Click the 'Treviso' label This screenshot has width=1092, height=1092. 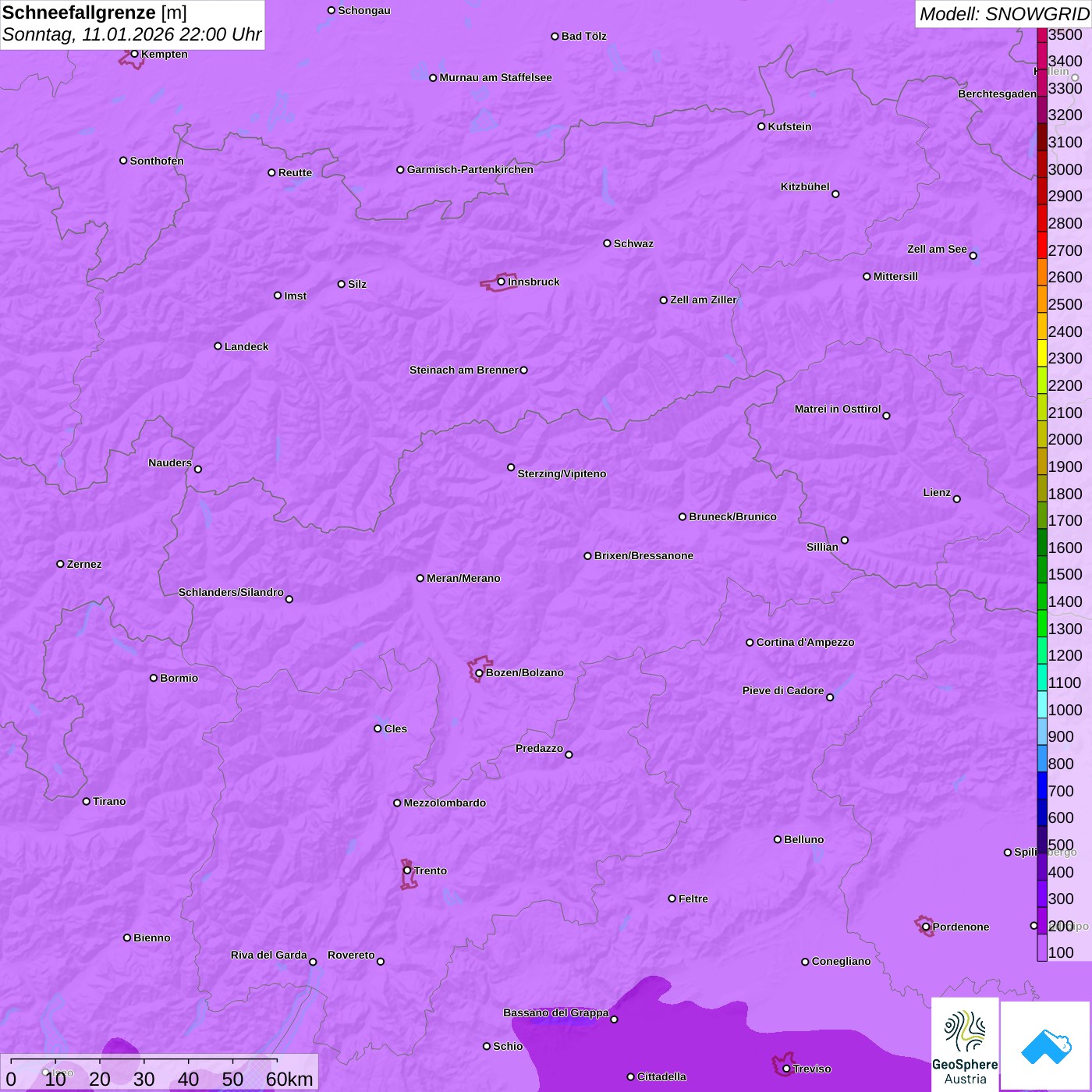(812, 1069)
